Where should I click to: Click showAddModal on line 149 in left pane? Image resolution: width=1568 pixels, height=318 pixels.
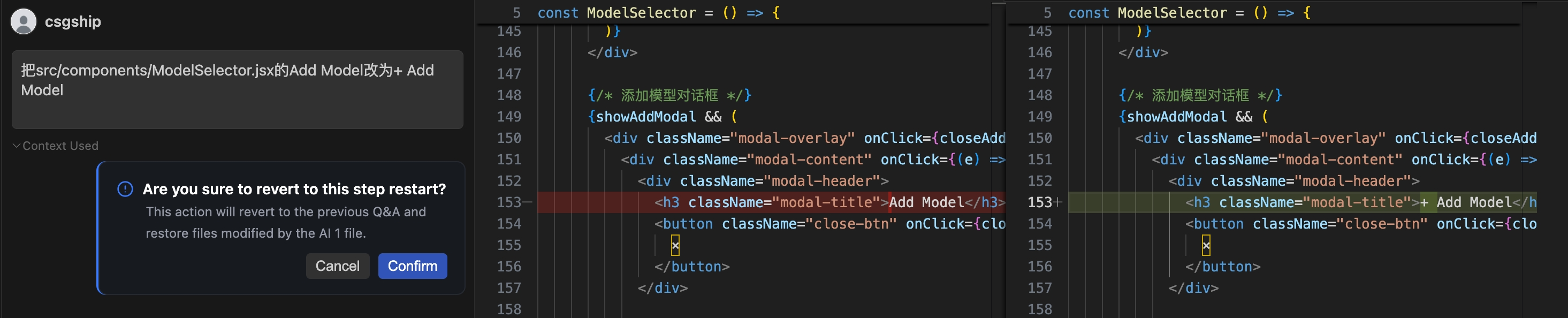point(645,116)
